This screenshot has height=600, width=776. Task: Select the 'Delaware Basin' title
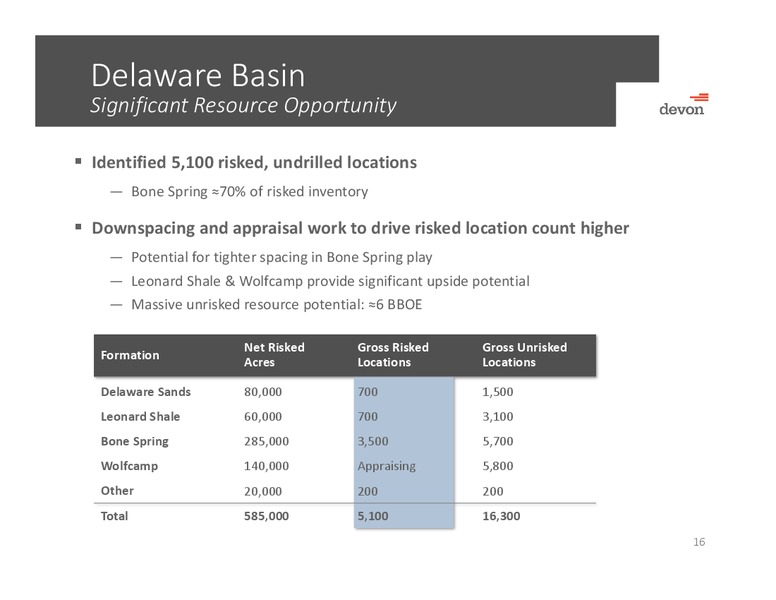click(198, 76)
